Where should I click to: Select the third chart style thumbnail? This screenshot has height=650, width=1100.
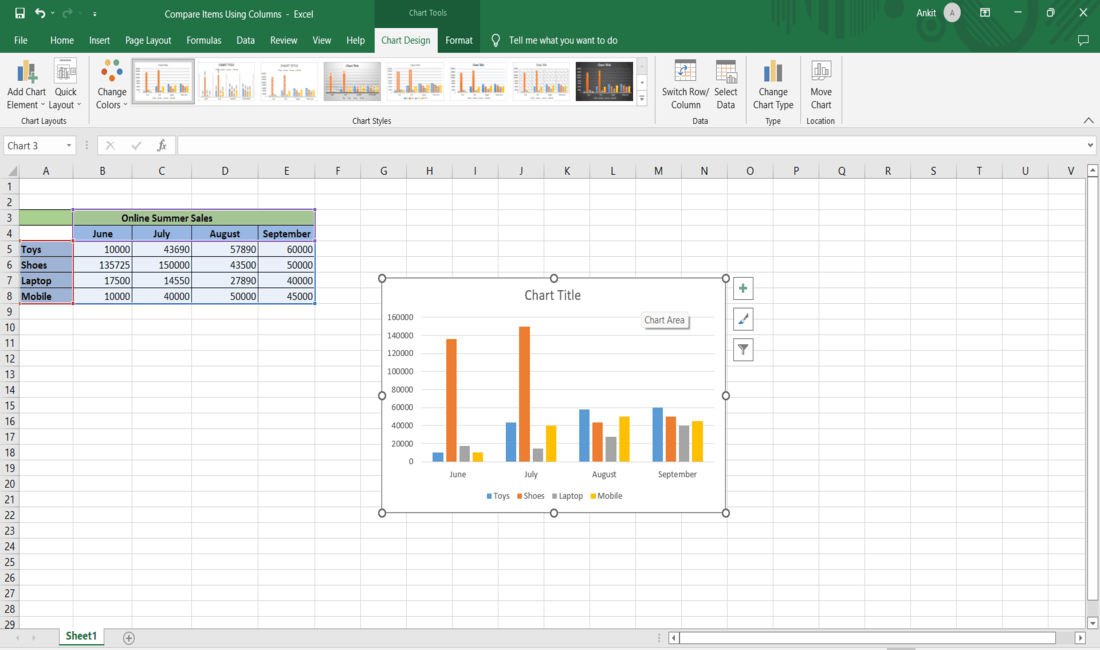point(288,80)
